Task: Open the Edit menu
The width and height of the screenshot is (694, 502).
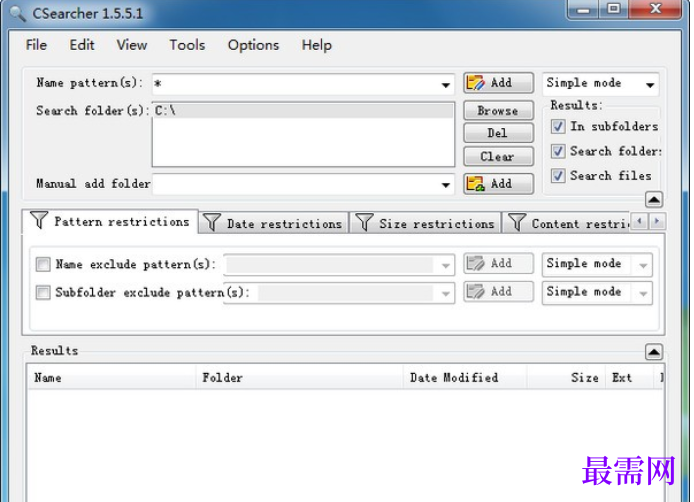Action: point(82,45)
